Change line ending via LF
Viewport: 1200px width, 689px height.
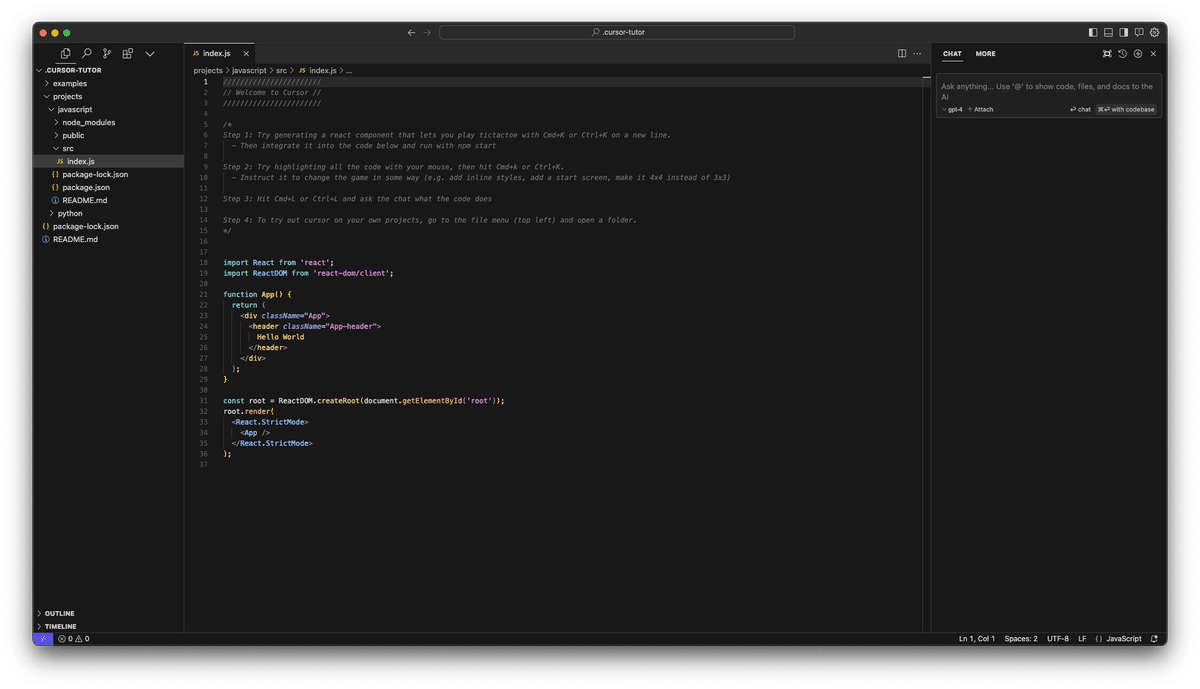(x=1082, y=638)
